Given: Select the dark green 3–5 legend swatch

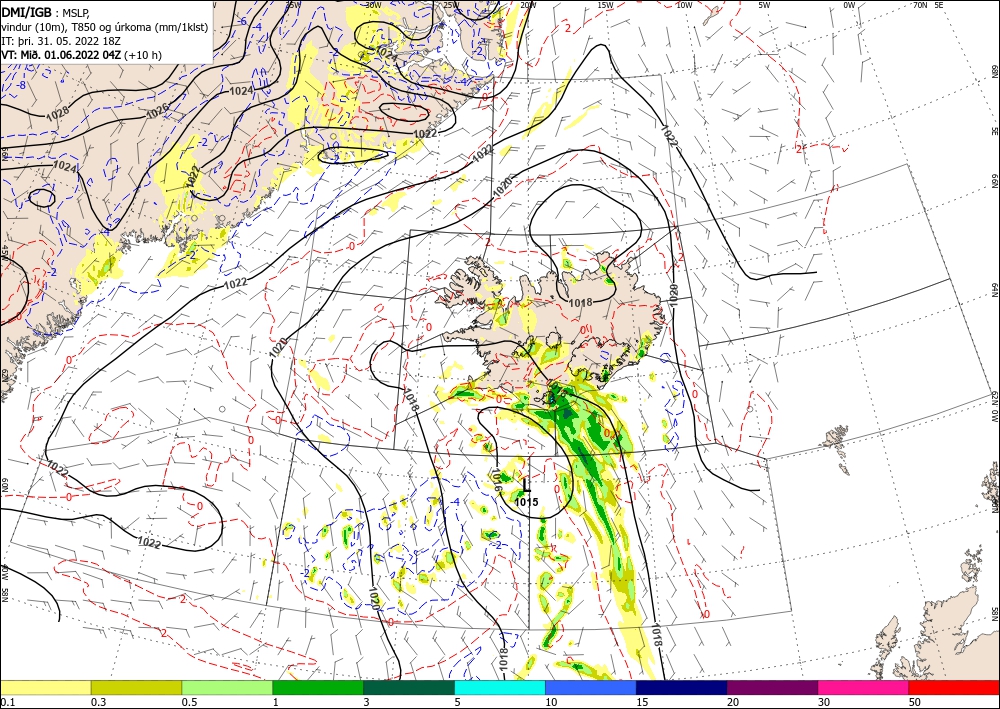Looking at the screenshot, I should 409,687.
